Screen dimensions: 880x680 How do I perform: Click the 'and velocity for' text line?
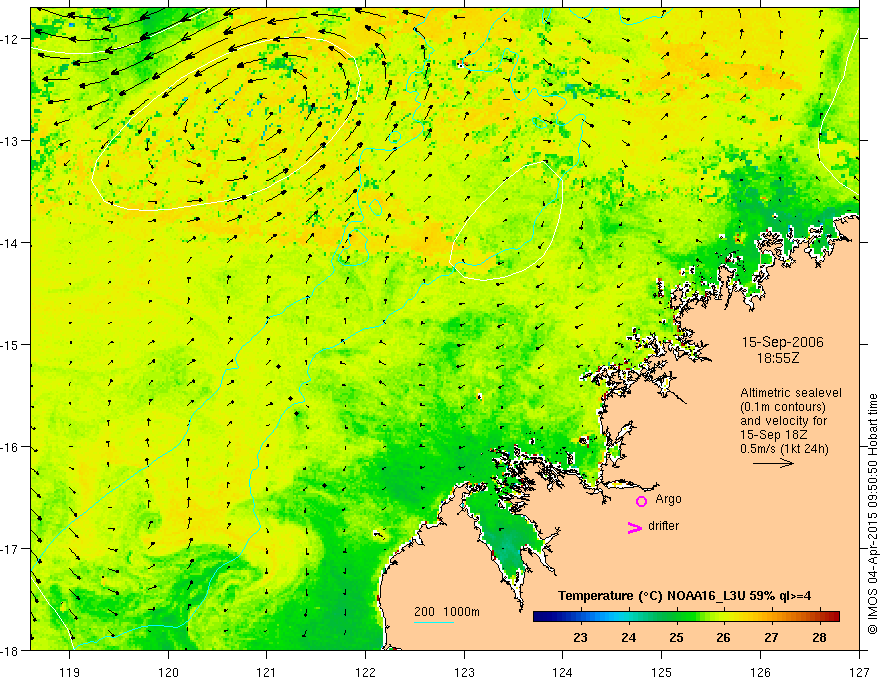pos(783,421)
